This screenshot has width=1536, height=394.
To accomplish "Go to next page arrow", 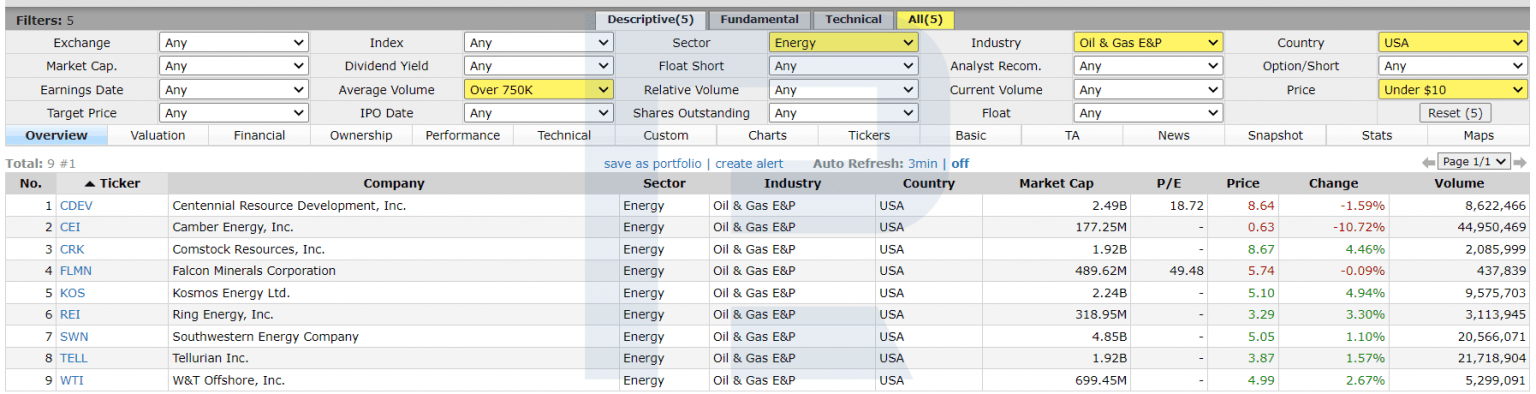I will point(1520,163).
